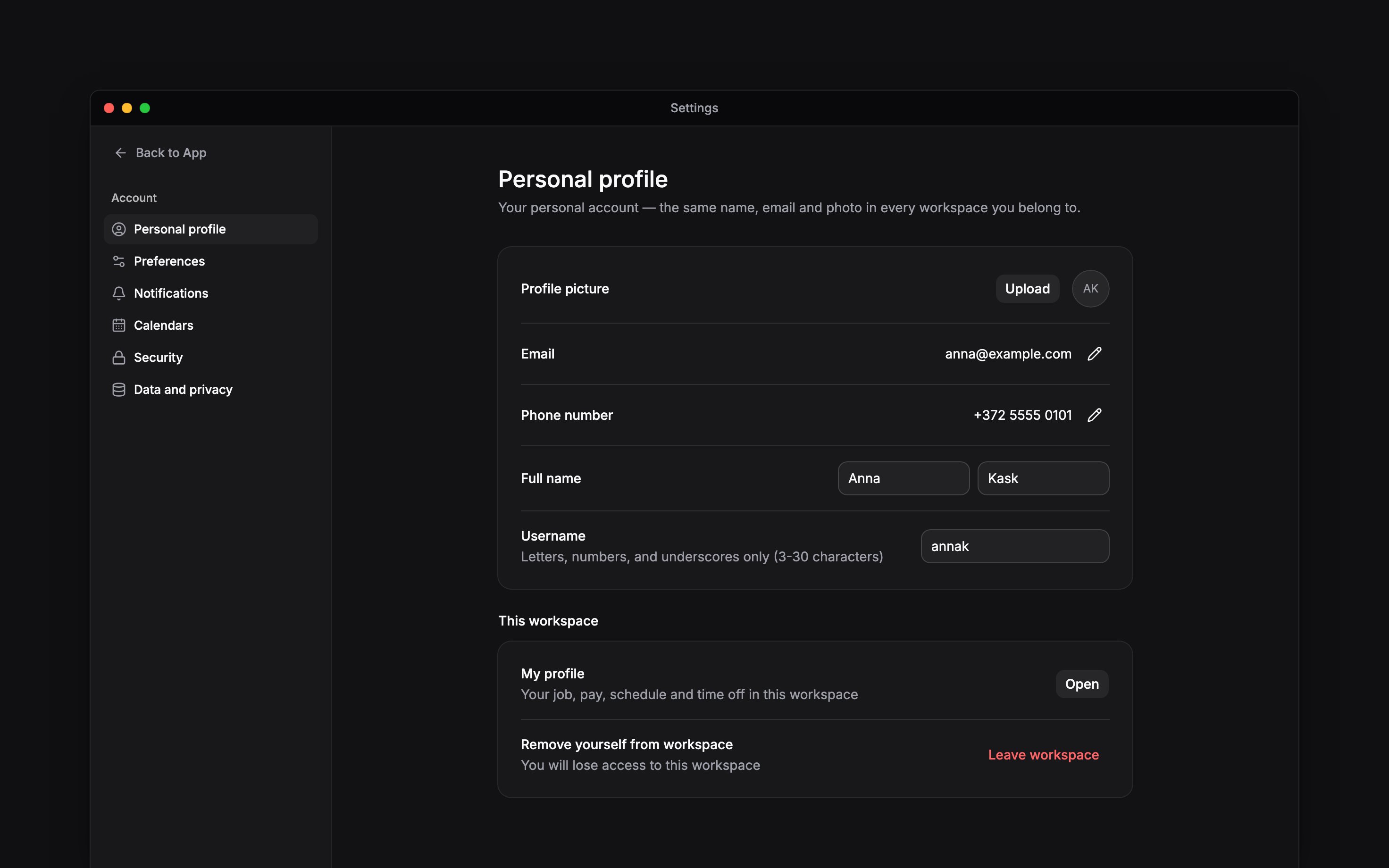
Task: Click the Personal profile page heading
Action: (x=583, y=180)
